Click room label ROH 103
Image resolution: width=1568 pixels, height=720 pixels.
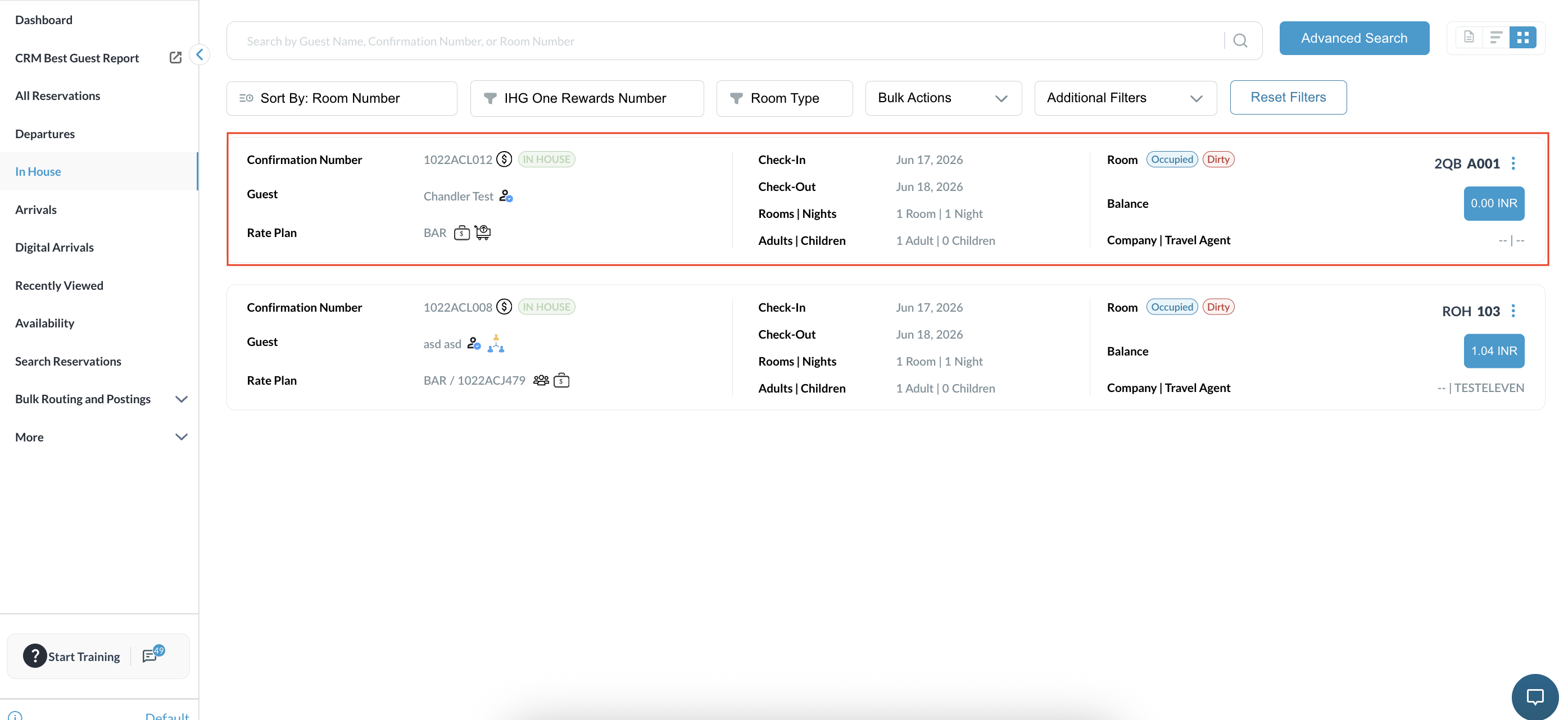[1471, 311]
